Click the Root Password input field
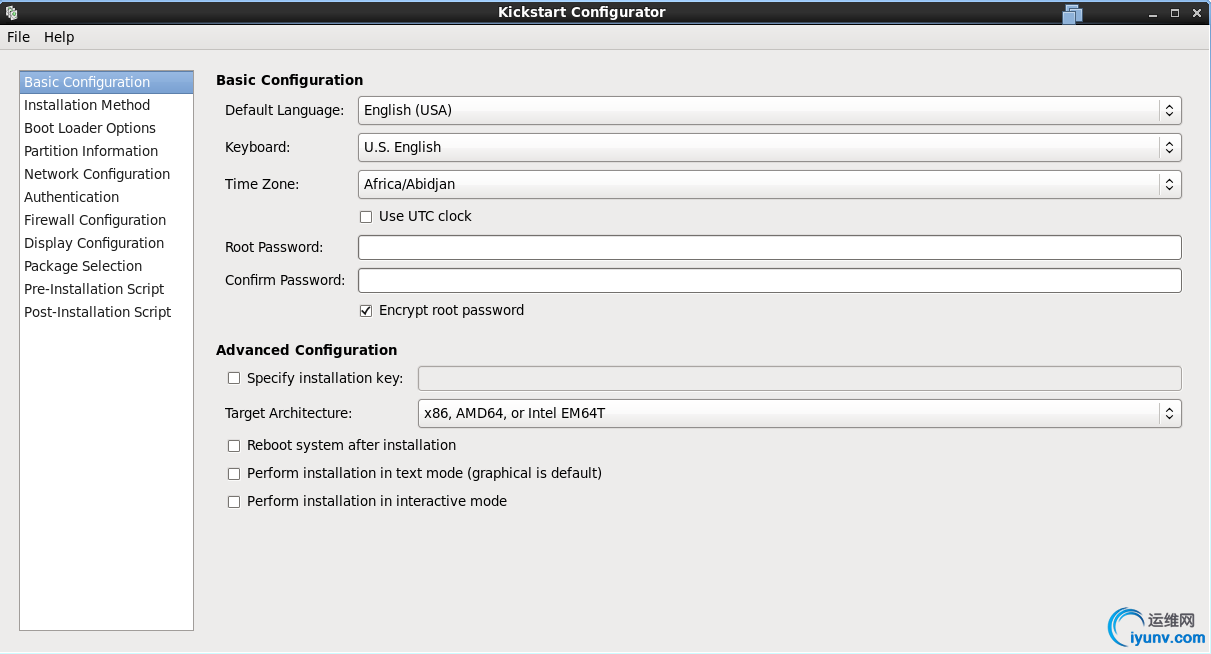Viewport: 1211px width, 654px height. tap(769, 247)
